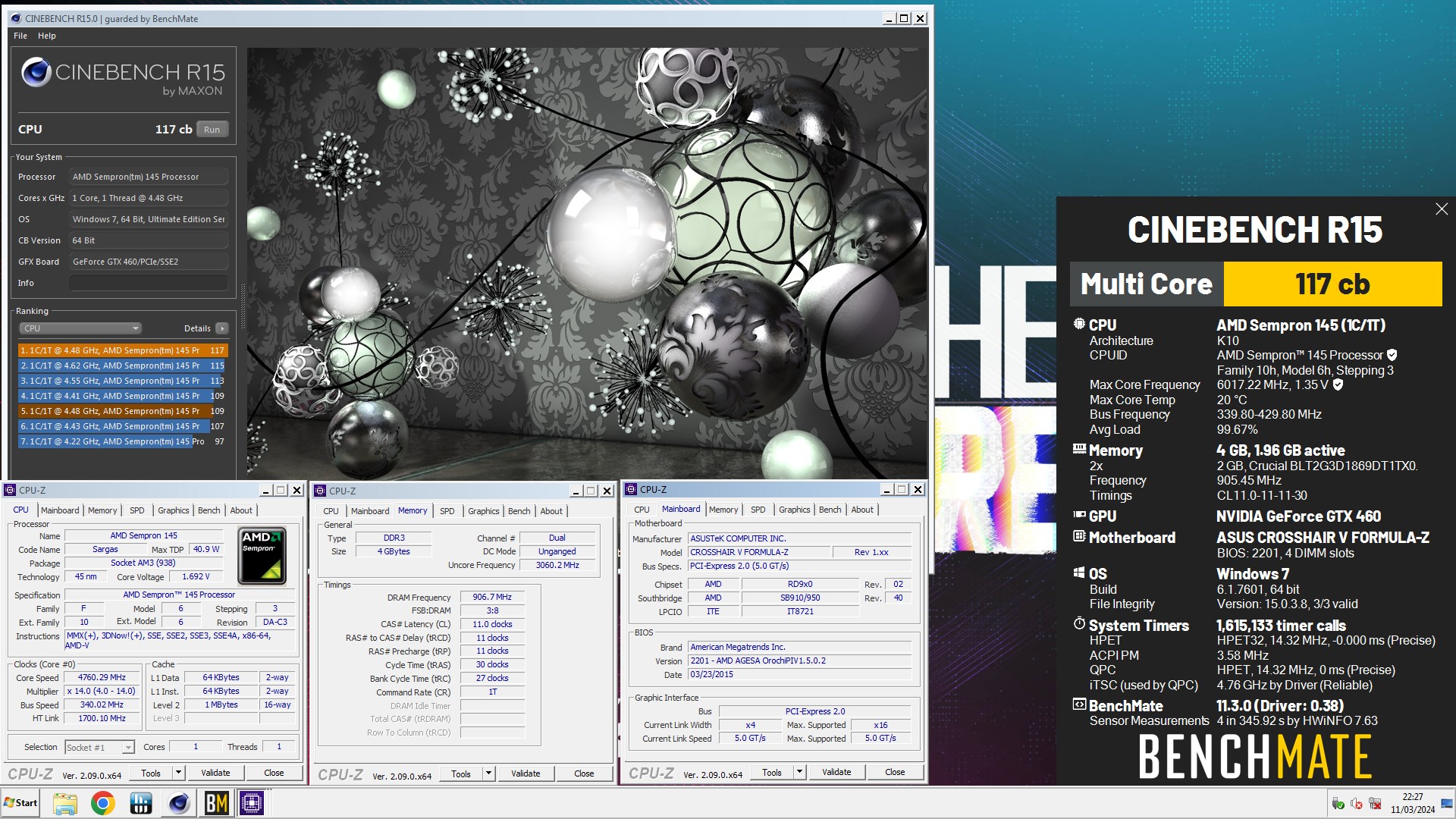The image size is (1456, 819).
Task: Click the Ranking Details arrow icon
Action: [221, 328]
